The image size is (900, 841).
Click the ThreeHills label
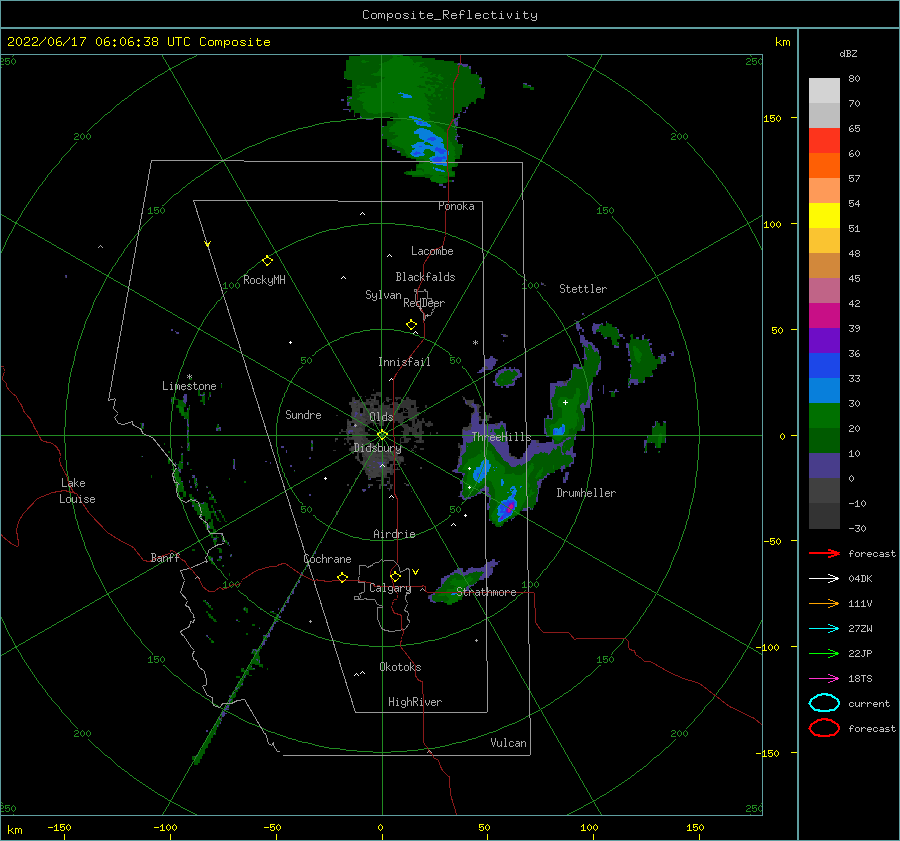click(502, 437)
